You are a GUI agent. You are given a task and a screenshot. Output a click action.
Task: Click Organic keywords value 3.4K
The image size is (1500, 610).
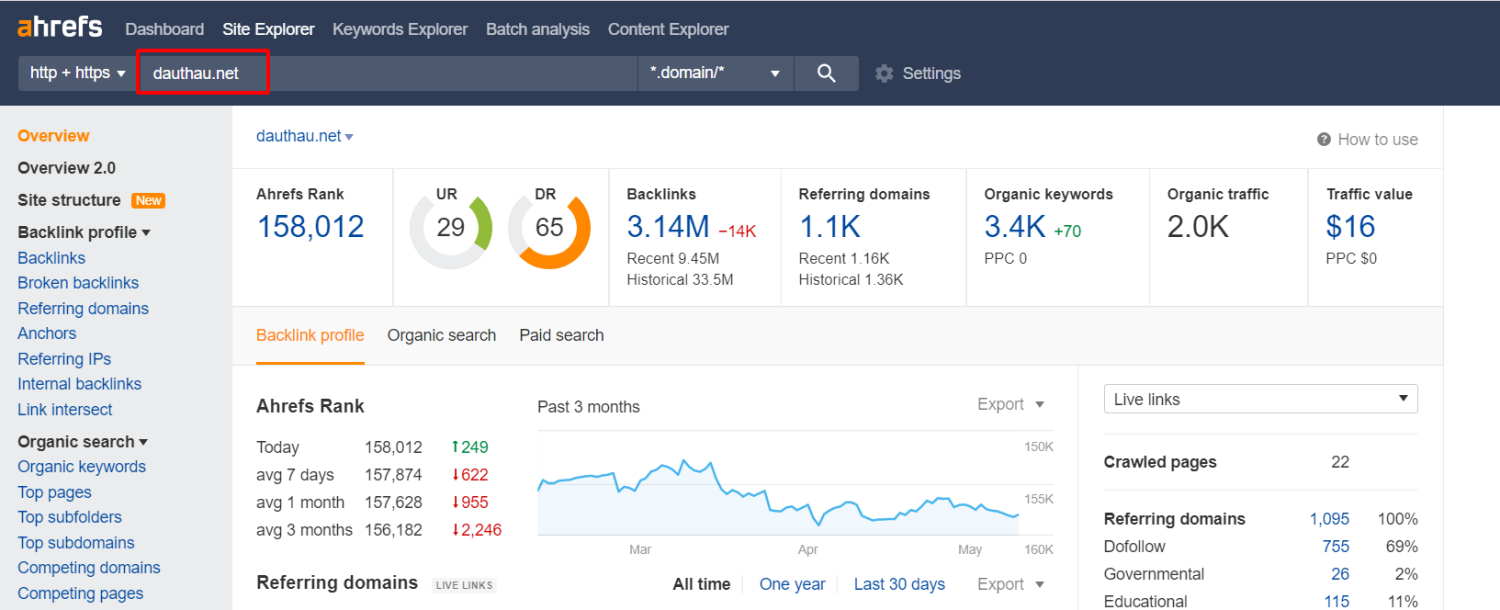1015,227
